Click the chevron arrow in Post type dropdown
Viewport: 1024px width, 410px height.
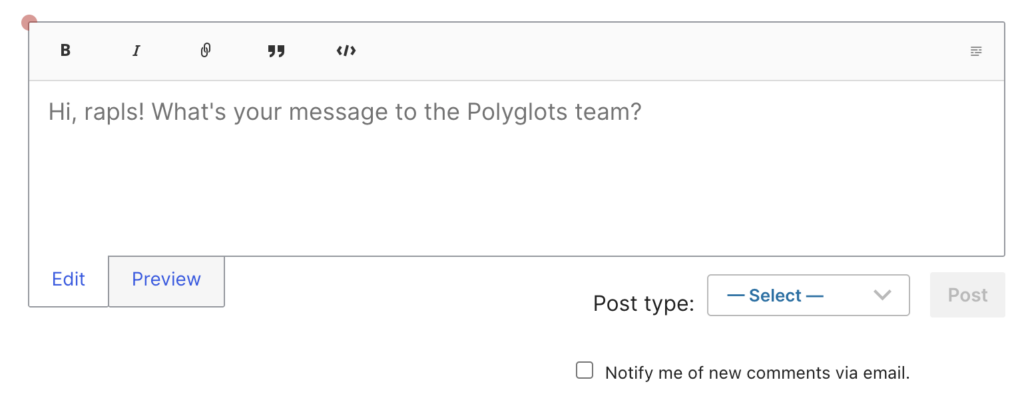pos(882,295)
